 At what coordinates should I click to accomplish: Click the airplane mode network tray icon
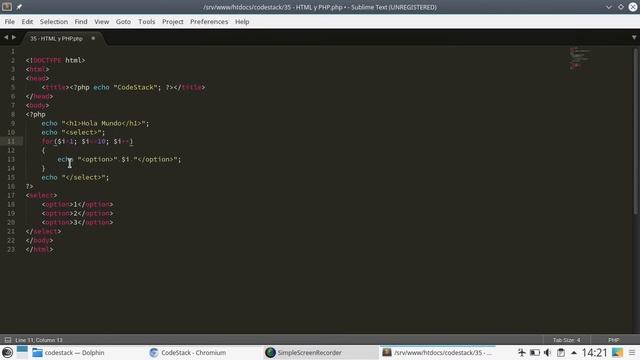tap(522, 352)
